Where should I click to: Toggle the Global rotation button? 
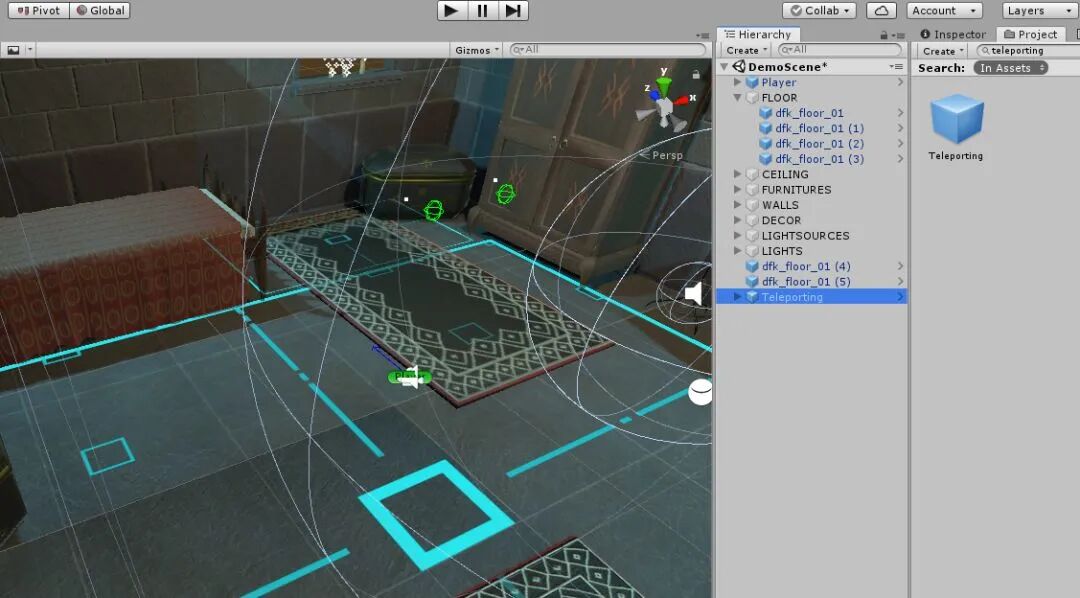(x=101, y=10)
